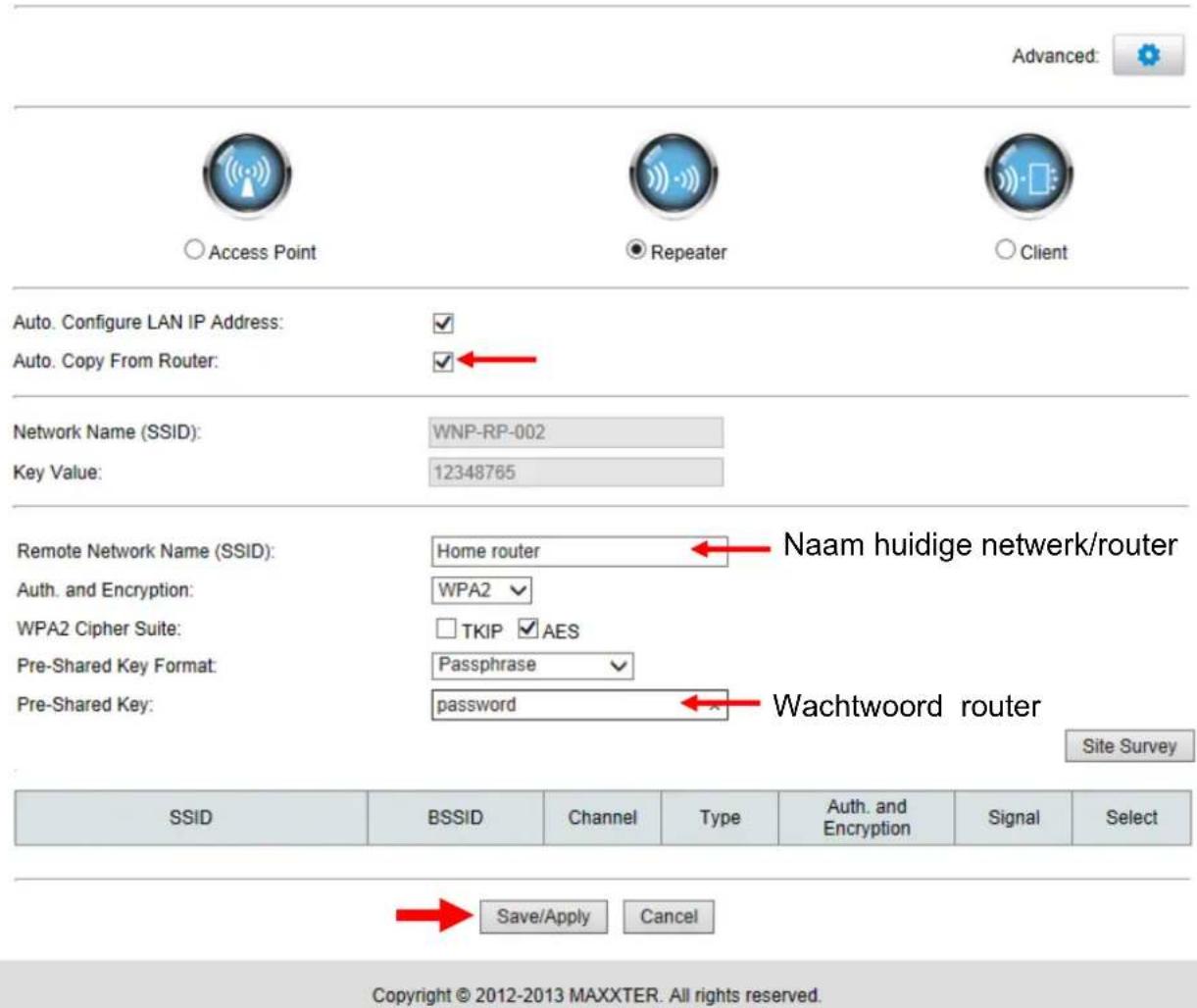Click the Auth. and Encryption column header
The width and height of the screenshot is (1197, 1008).
tap(867, 818)
